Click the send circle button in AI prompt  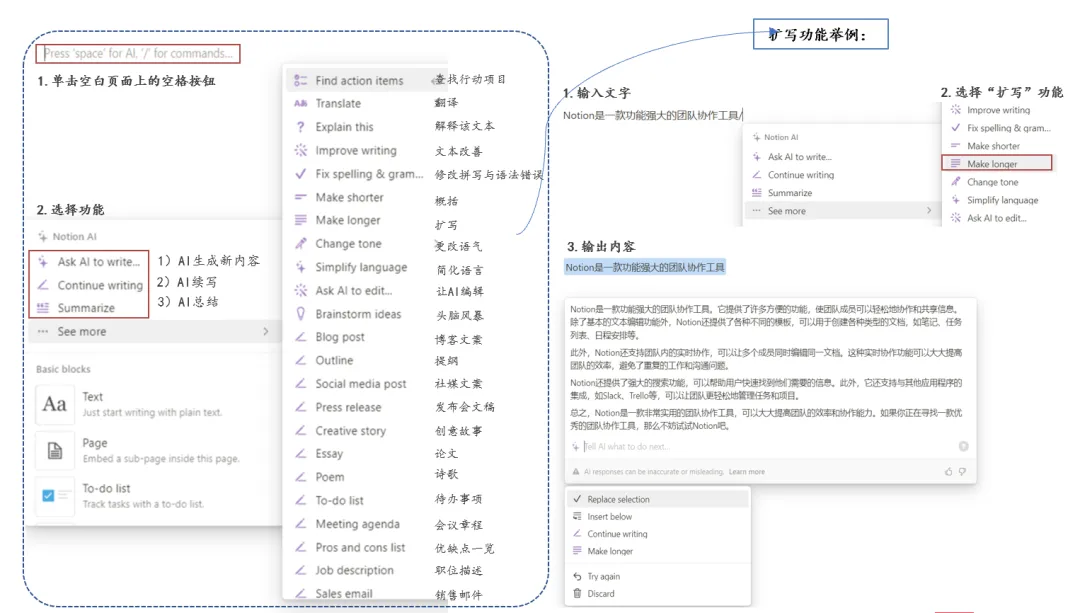[964, 446]
